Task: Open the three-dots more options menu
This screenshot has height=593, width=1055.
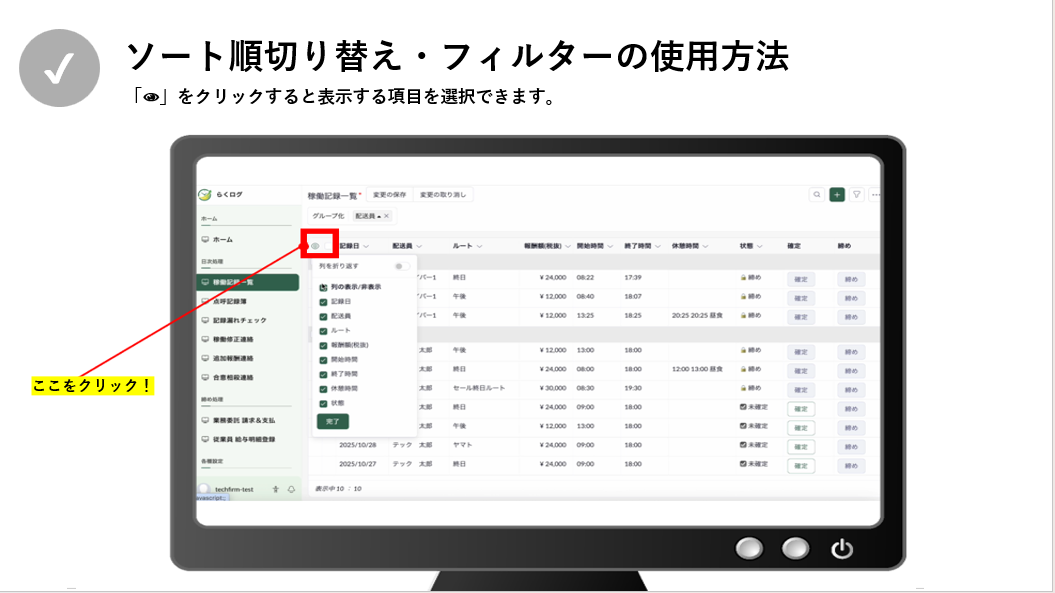Action: pyautogui.click(x=876, y=195)
